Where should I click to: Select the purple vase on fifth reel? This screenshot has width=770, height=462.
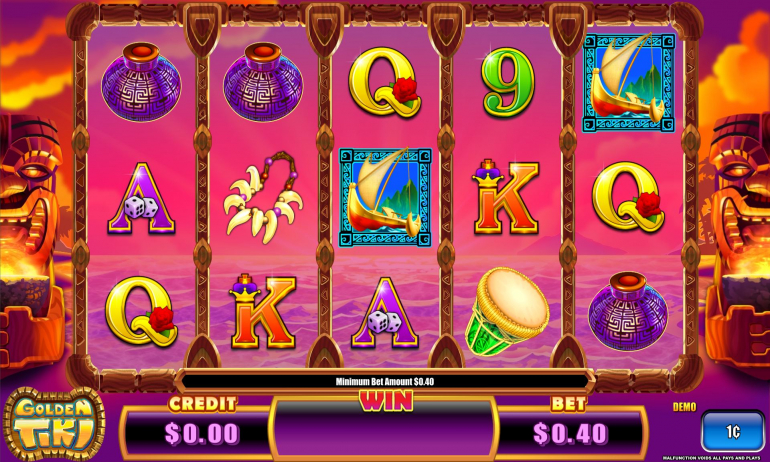[628, 311]
